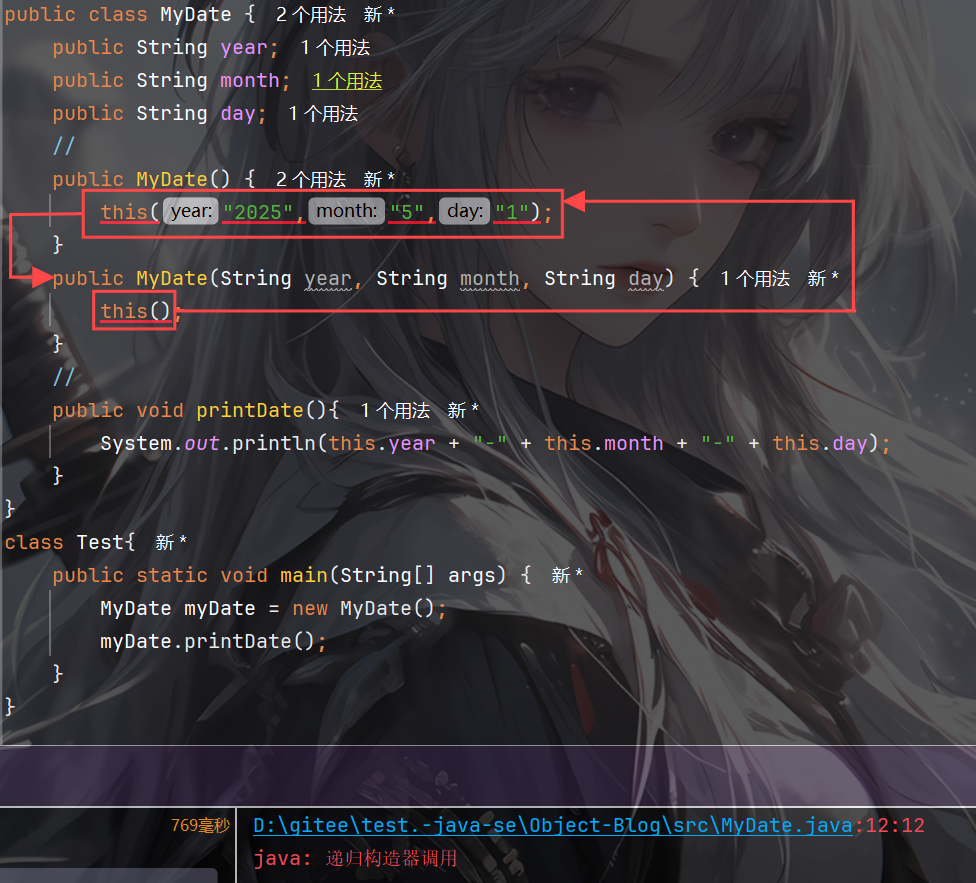This screenshot has height=883, width=976.
Task: Click the '1 个用法' hint beside the year field
Action: point(335,47)
